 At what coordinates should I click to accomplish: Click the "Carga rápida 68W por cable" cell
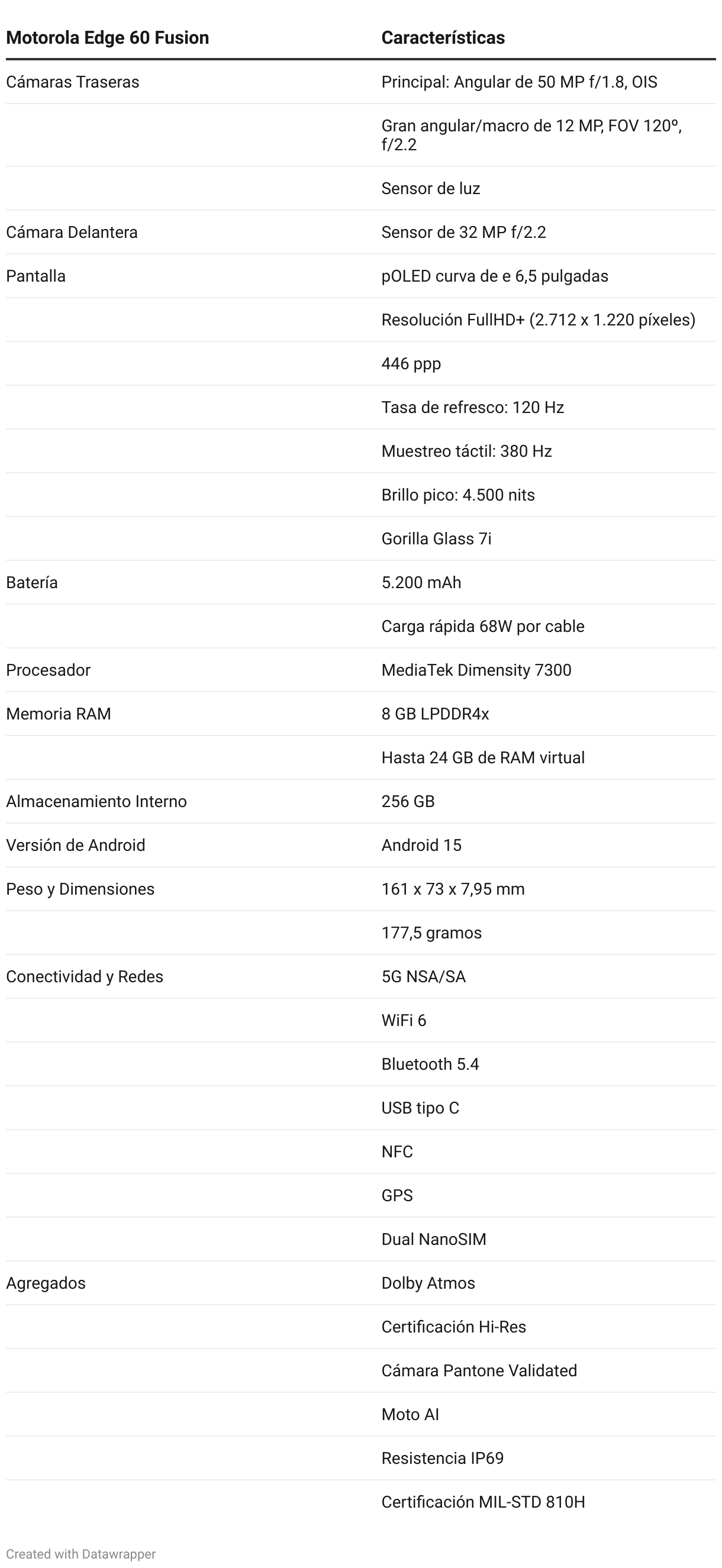tap(483, 627)
